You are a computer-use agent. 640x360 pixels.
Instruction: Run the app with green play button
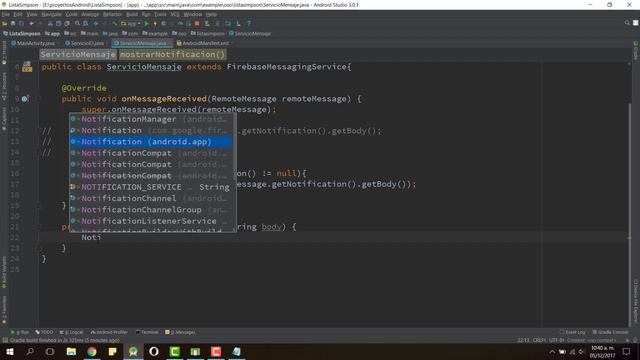147,24
